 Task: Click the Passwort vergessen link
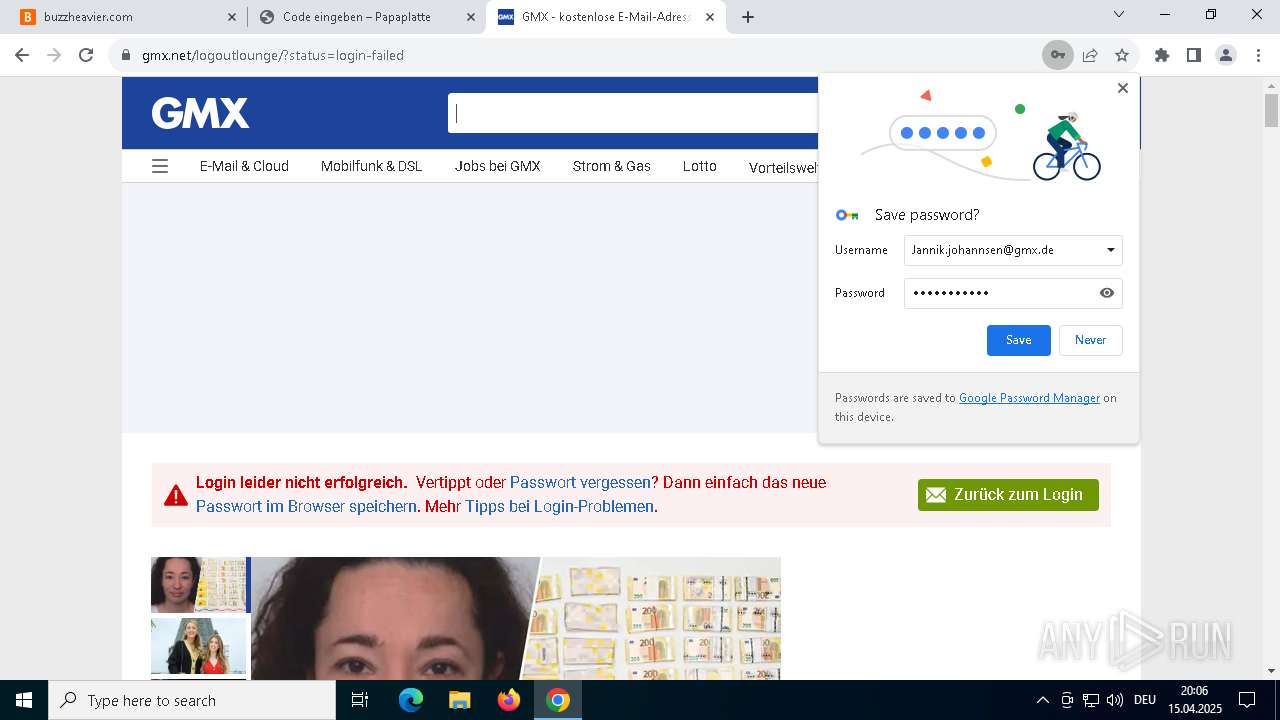tap(580, 482)
